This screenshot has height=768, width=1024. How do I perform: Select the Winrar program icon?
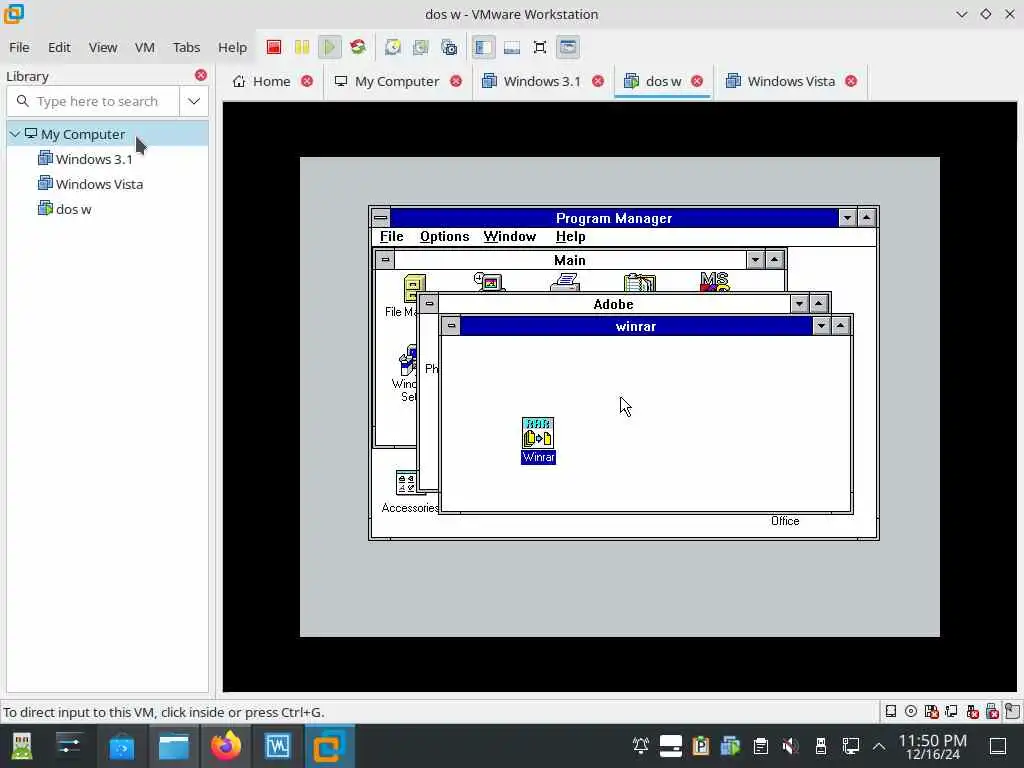point(538,440)
